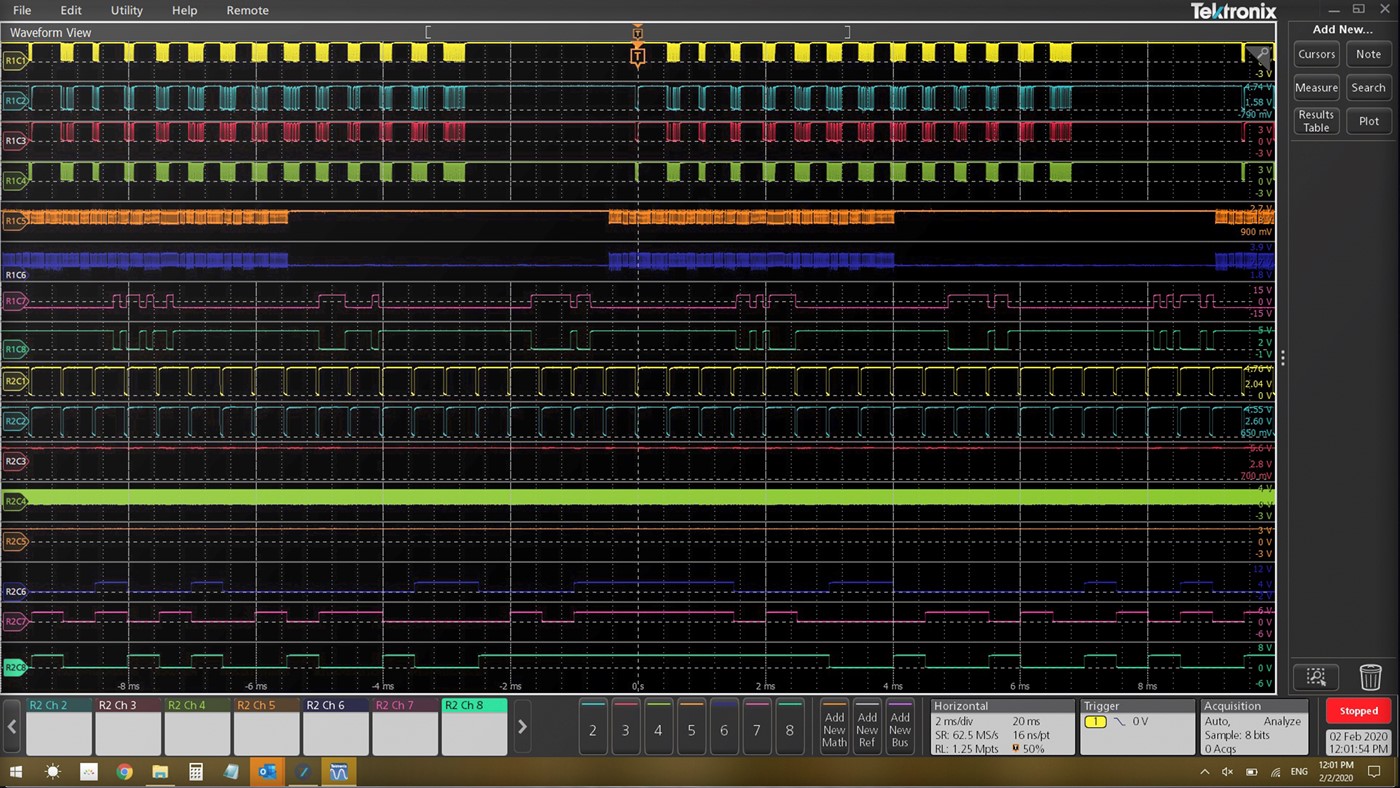This screenshot has height=788, width=1400.
Task: Open the File menu
Action: (x=22, y=10)
